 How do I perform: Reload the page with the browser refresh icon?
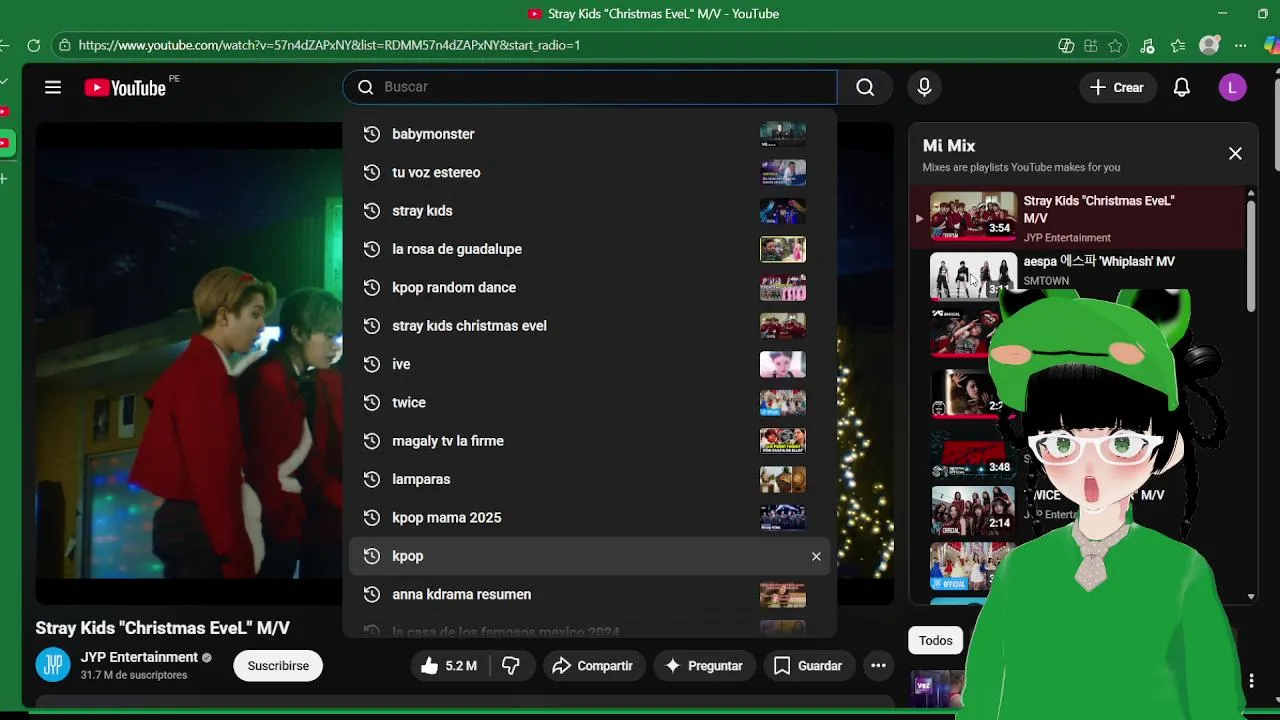pyautogui.click(x=33, y=45)
